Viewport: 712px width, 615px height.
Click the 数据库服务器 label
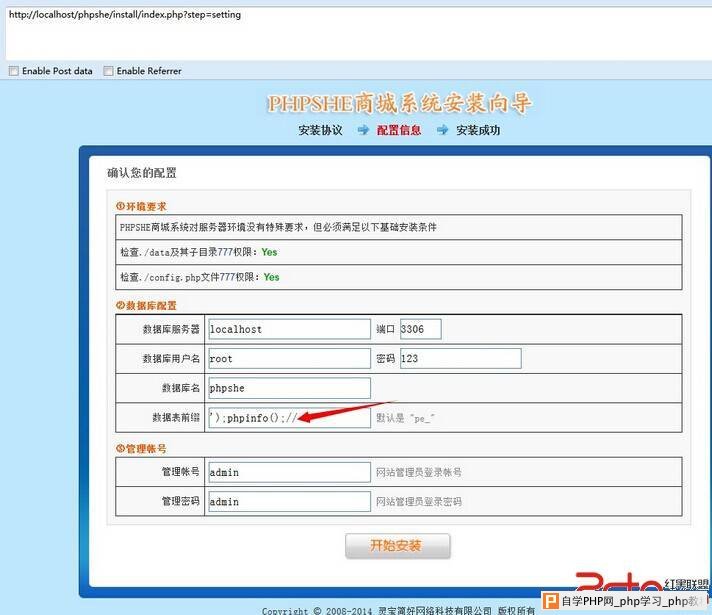[x=171, y=329]
